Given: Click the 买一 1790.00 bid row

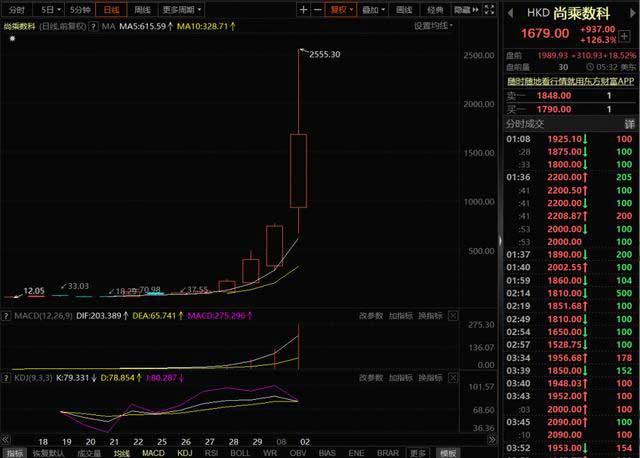Looking at the screenshot, I should 571,109.
